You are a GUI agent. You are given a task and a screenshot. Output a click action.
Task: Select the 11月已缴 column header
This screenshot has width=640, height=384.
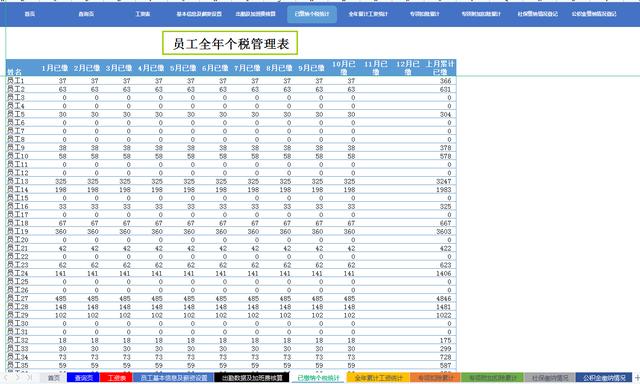tap(376, 68)
